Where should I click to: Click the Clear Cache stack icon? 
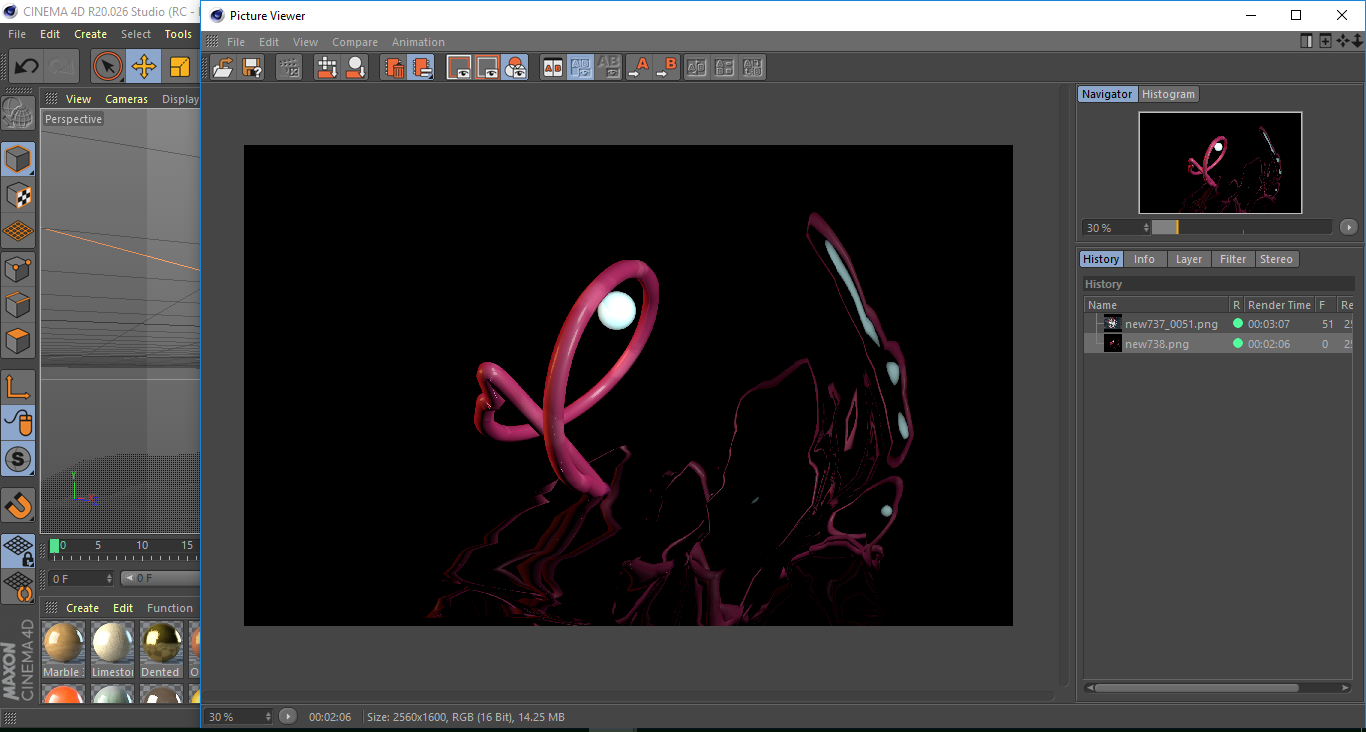[421, 67]
